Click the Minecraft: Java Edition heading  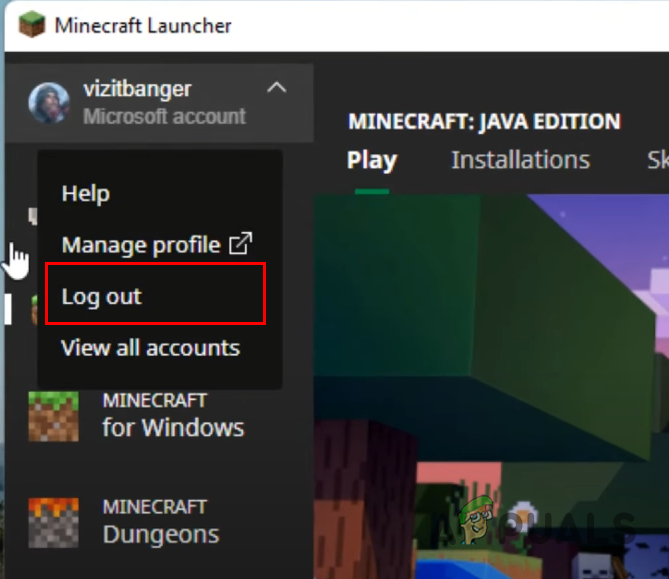pos(484,121)
